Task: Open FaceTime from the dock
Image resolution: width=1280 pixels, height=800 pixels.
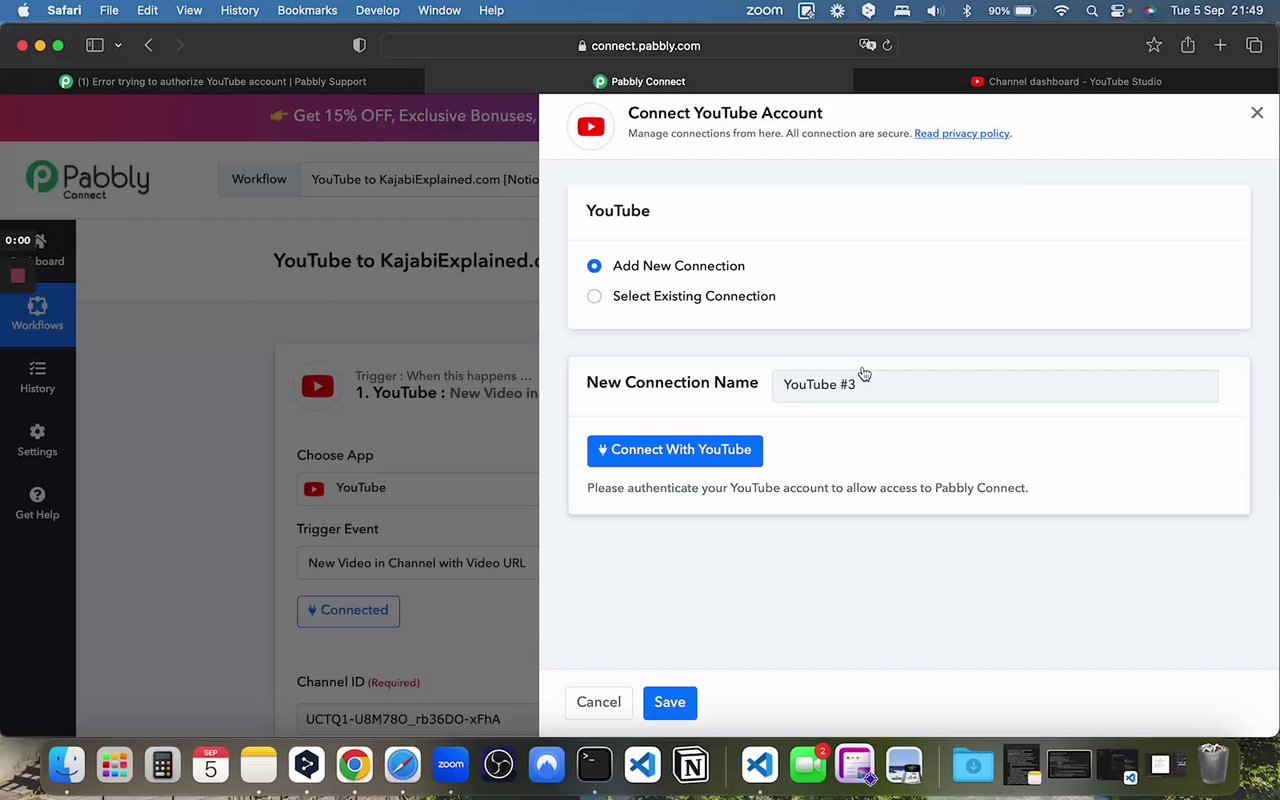Action: [808, 766]
